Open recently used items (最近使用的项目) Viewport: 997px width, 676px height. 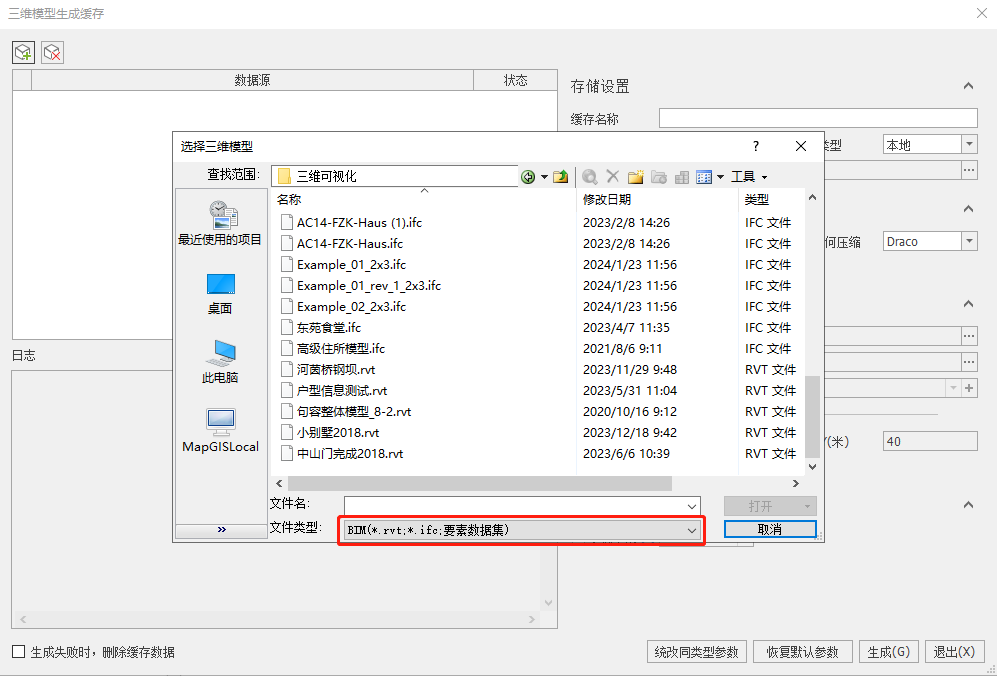[x=220, y=224]
